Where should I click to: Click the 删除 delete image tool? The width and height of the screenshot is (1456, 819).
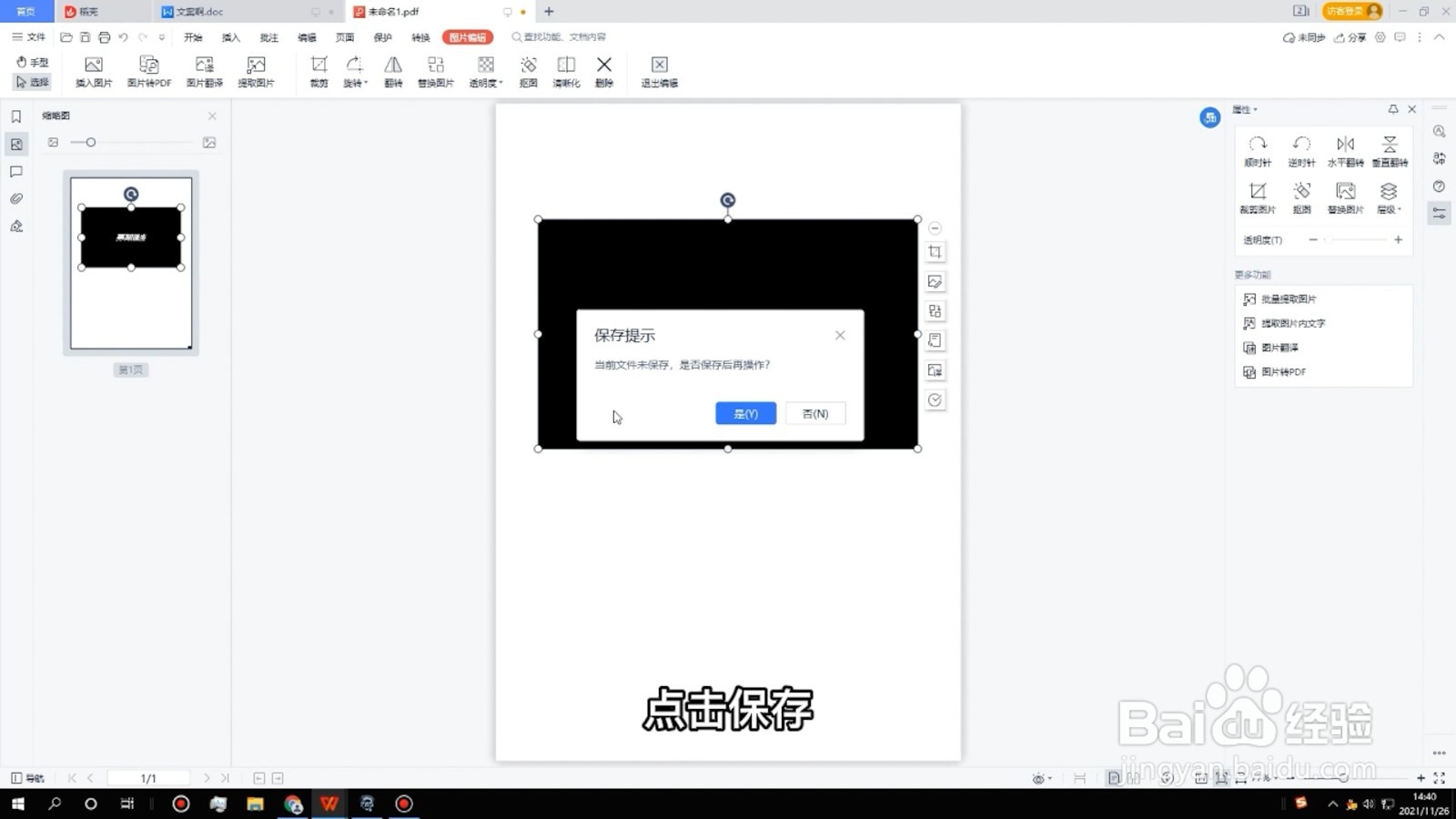(x=604, y=71)
